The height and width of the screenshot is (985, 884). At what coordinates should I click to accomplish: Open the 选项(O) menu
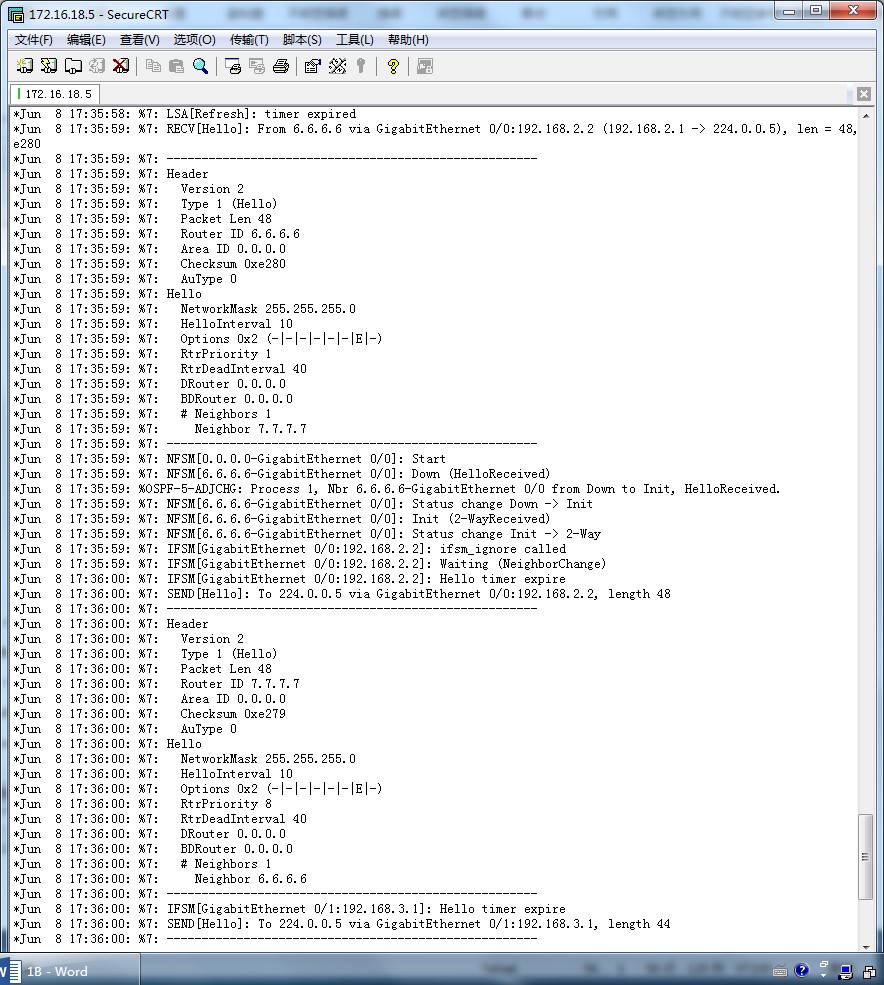[x=194, y=40]
